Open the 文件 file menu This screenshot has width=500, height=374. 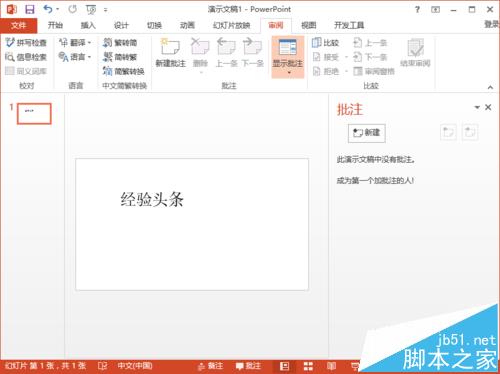[19, 25]
